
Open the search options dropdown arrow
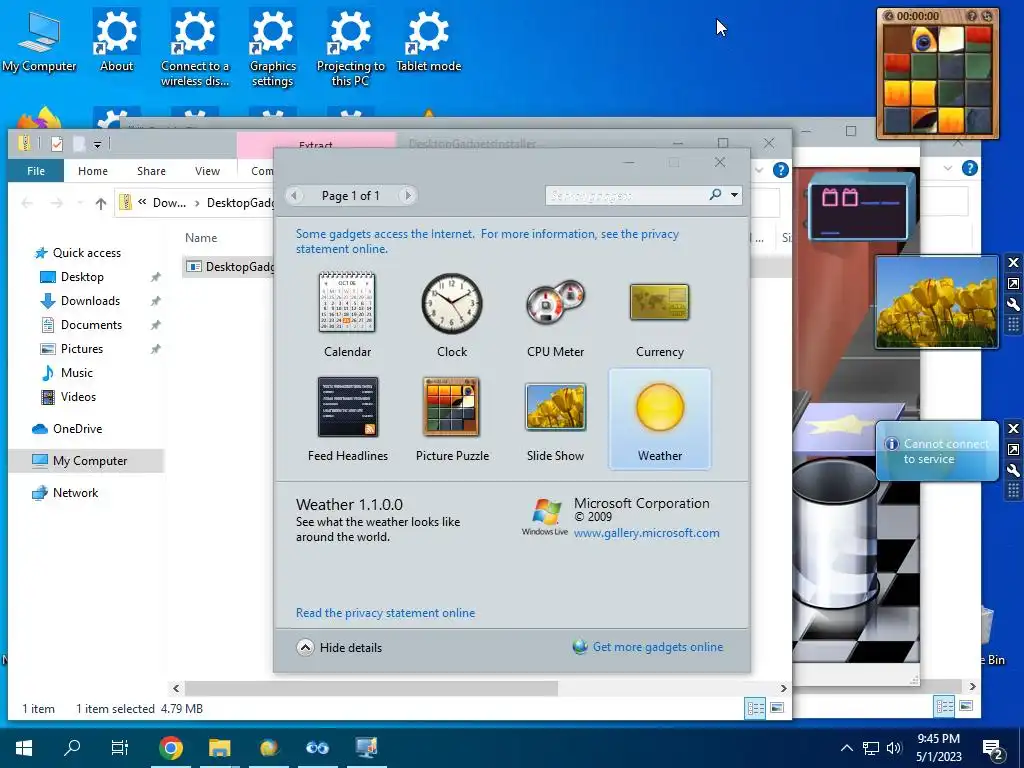pos(735,195)
